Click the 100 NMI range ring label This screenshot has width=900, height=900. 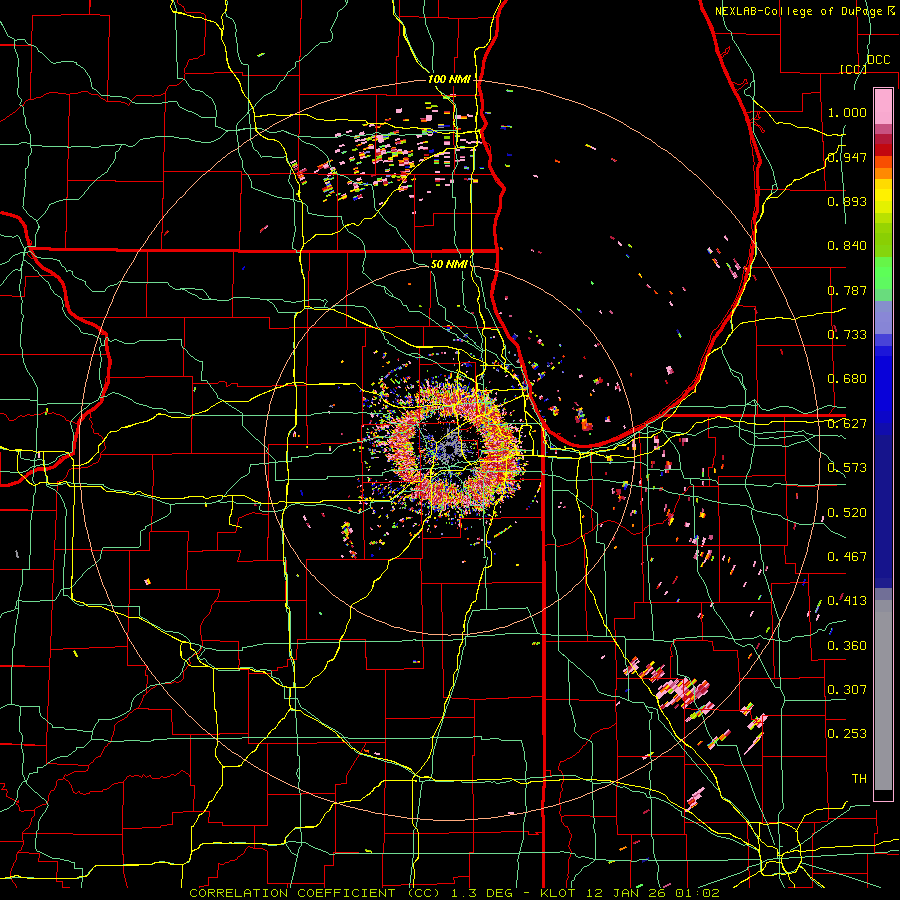coord(449,79)
